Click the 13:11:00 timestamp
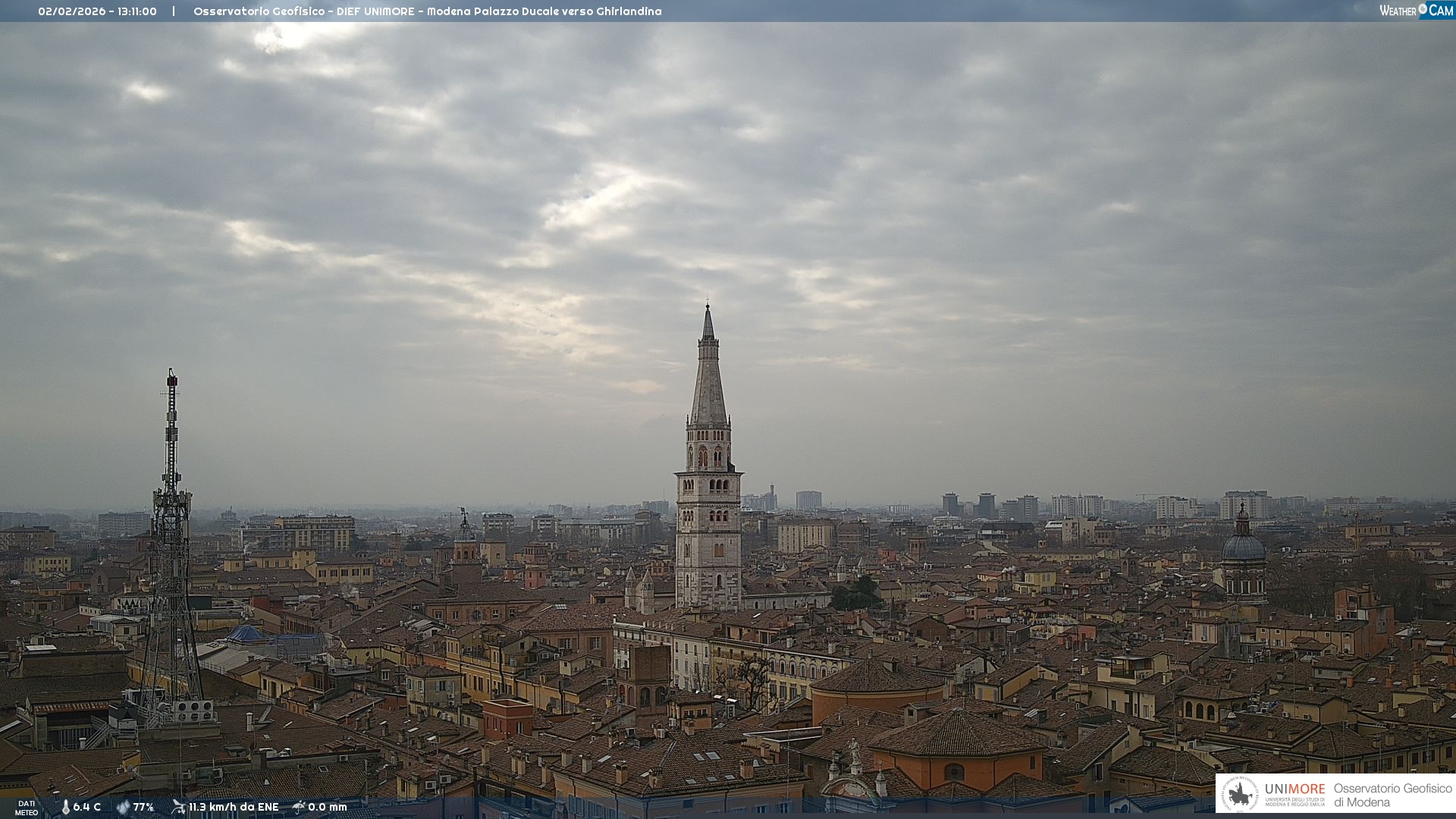 pos(137,11)
